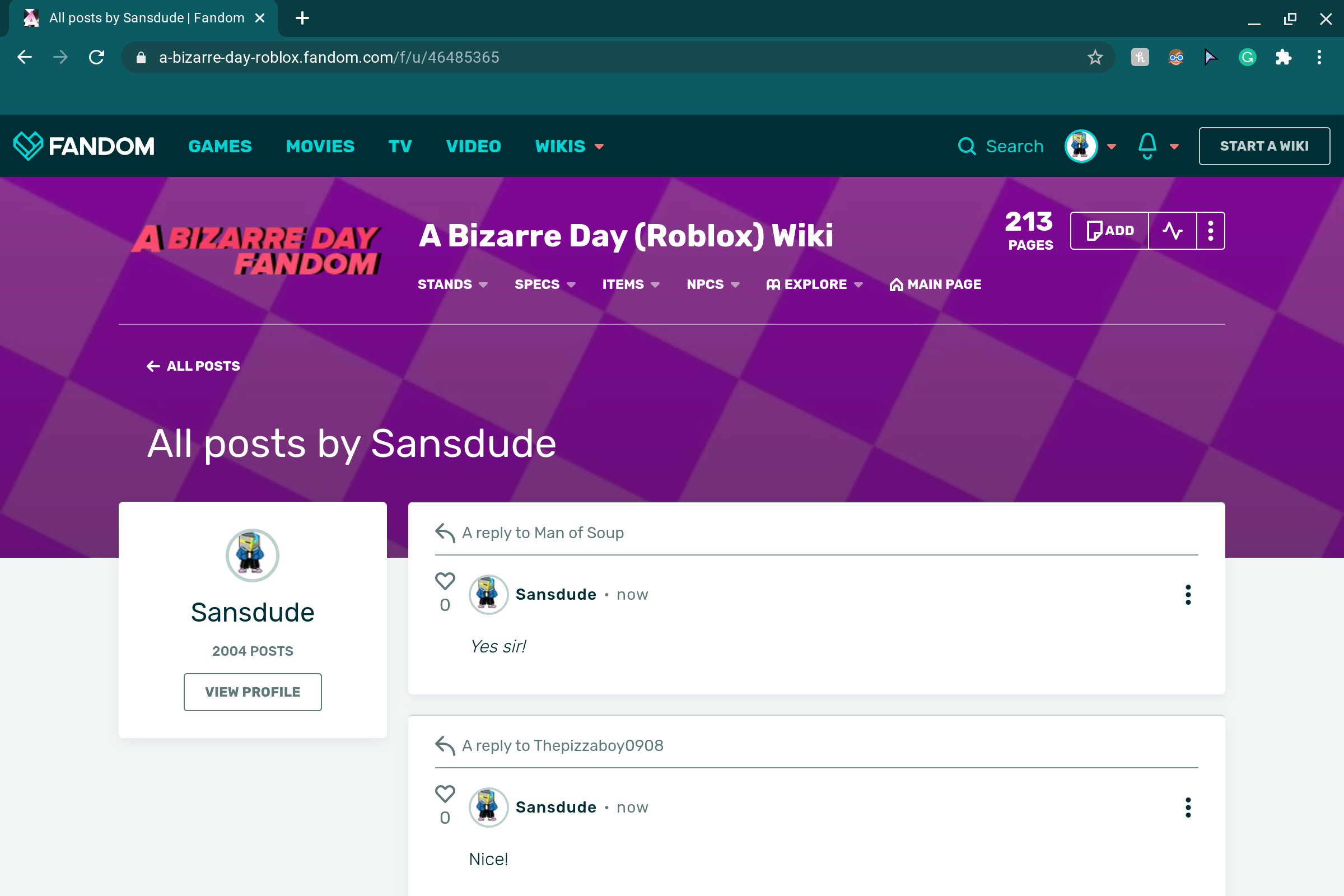Open a new browser tab
This screenshot has width=1344, height=896.
click(302, 18)
